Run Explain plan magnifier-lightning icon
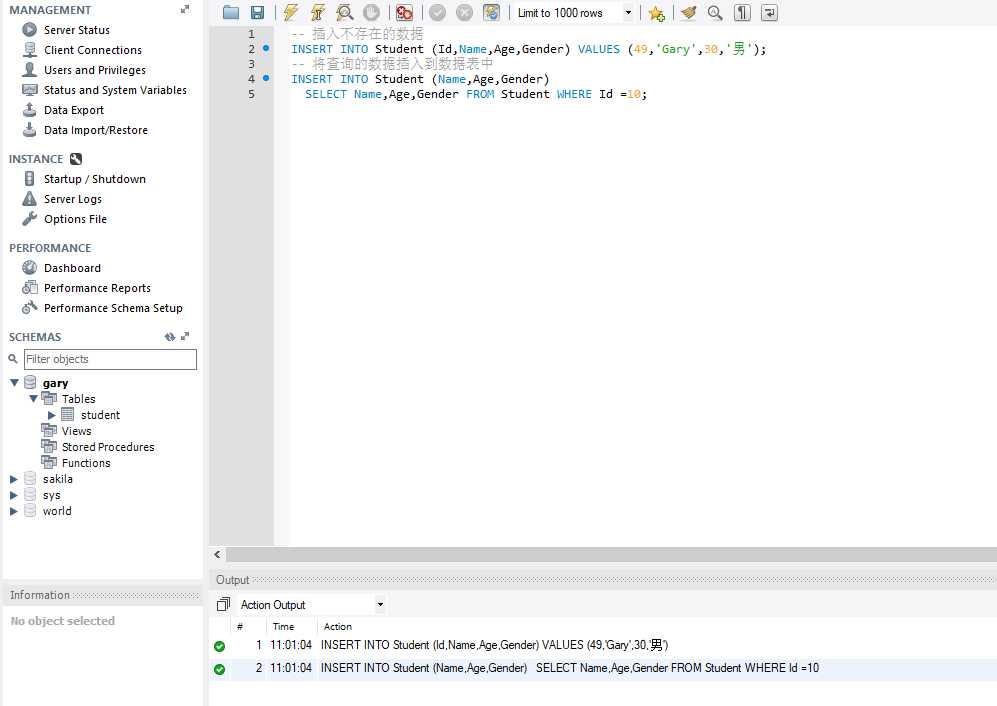Viewport: 997px width, 706px height. [x=345, y=13]
